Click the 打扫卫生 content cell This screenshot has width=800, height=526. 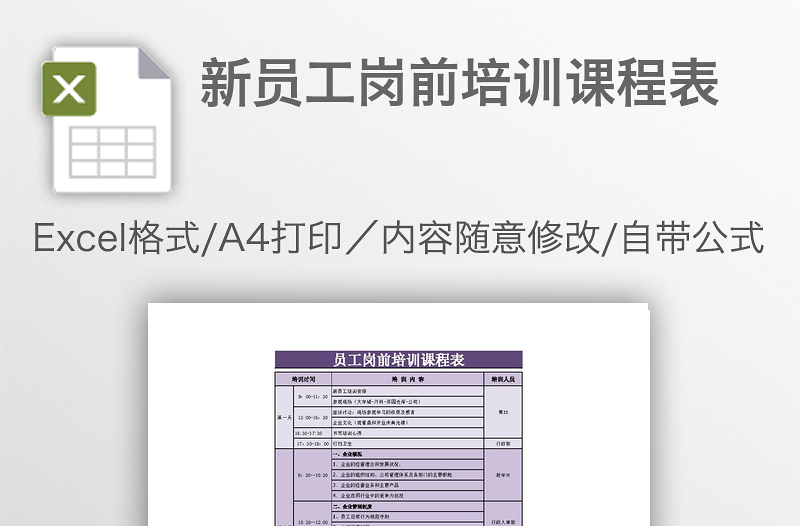coord(407,444)
